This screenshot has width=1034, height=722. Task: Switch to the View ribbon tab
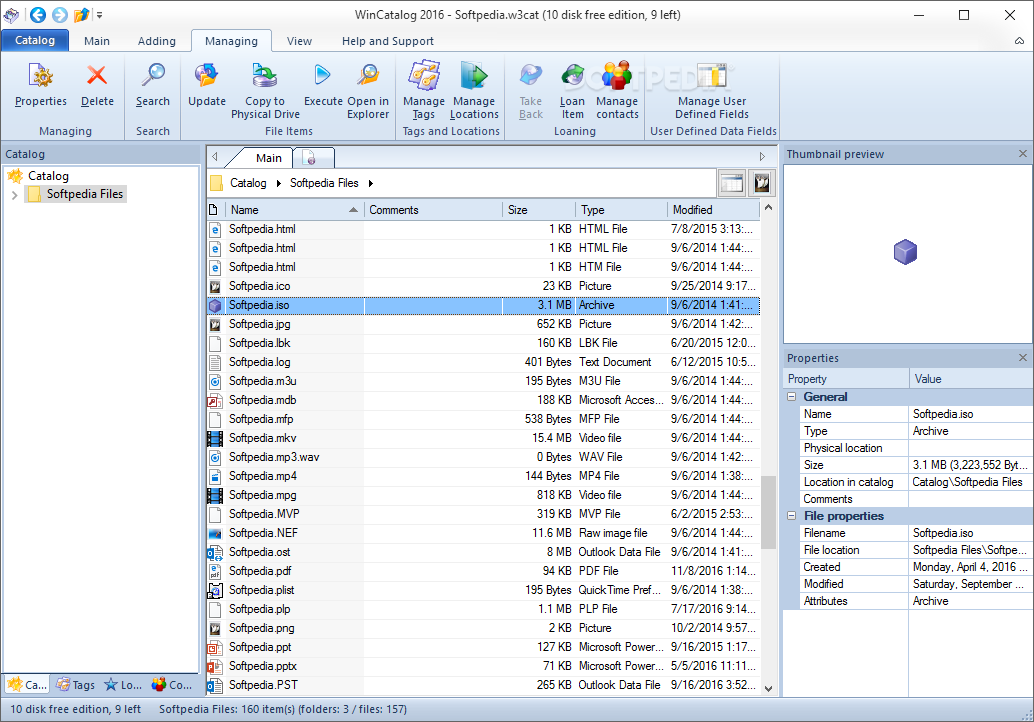tap(299, 41)
